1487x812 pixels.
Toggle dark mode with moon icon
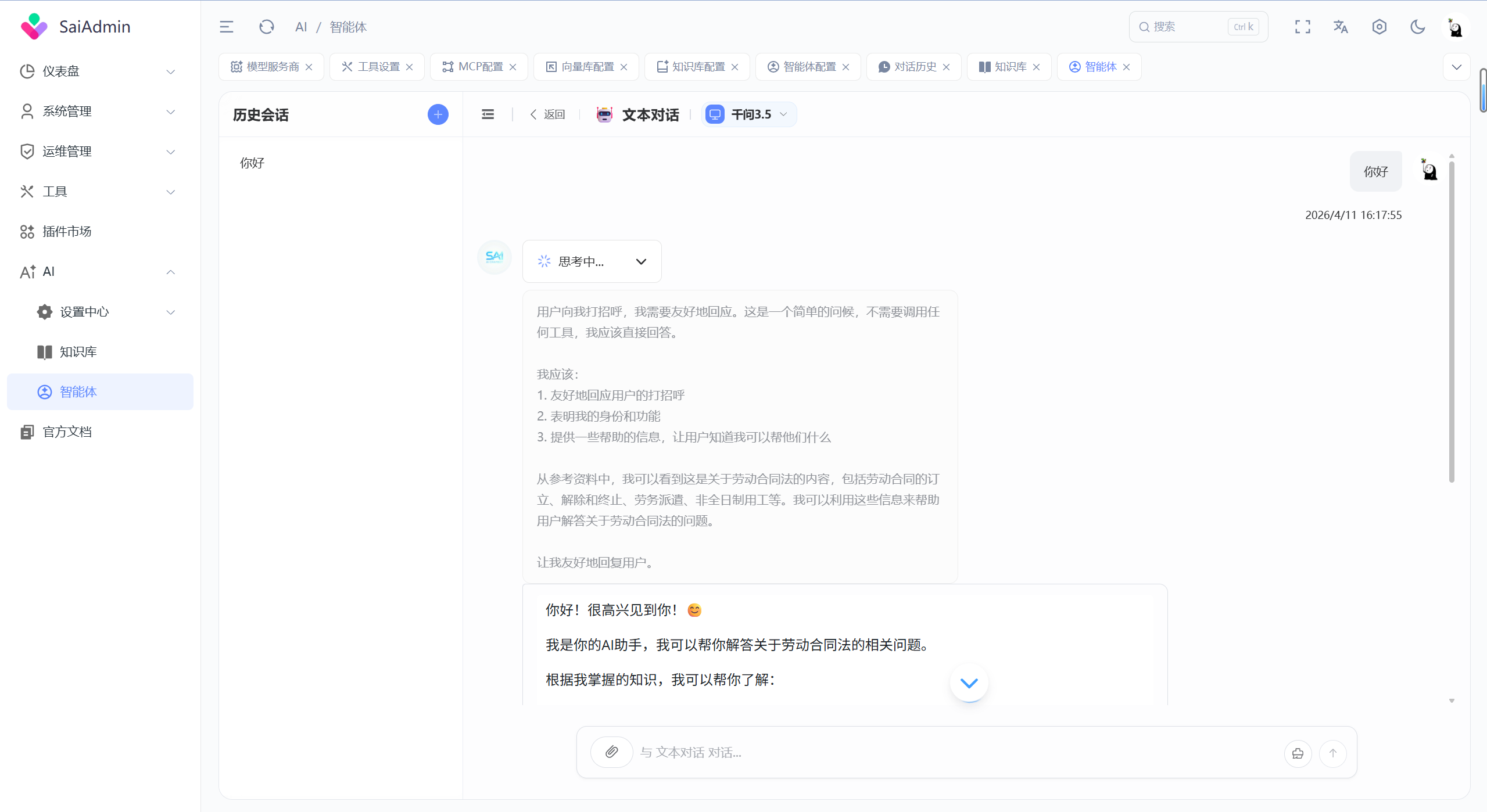pos(1417,27)
